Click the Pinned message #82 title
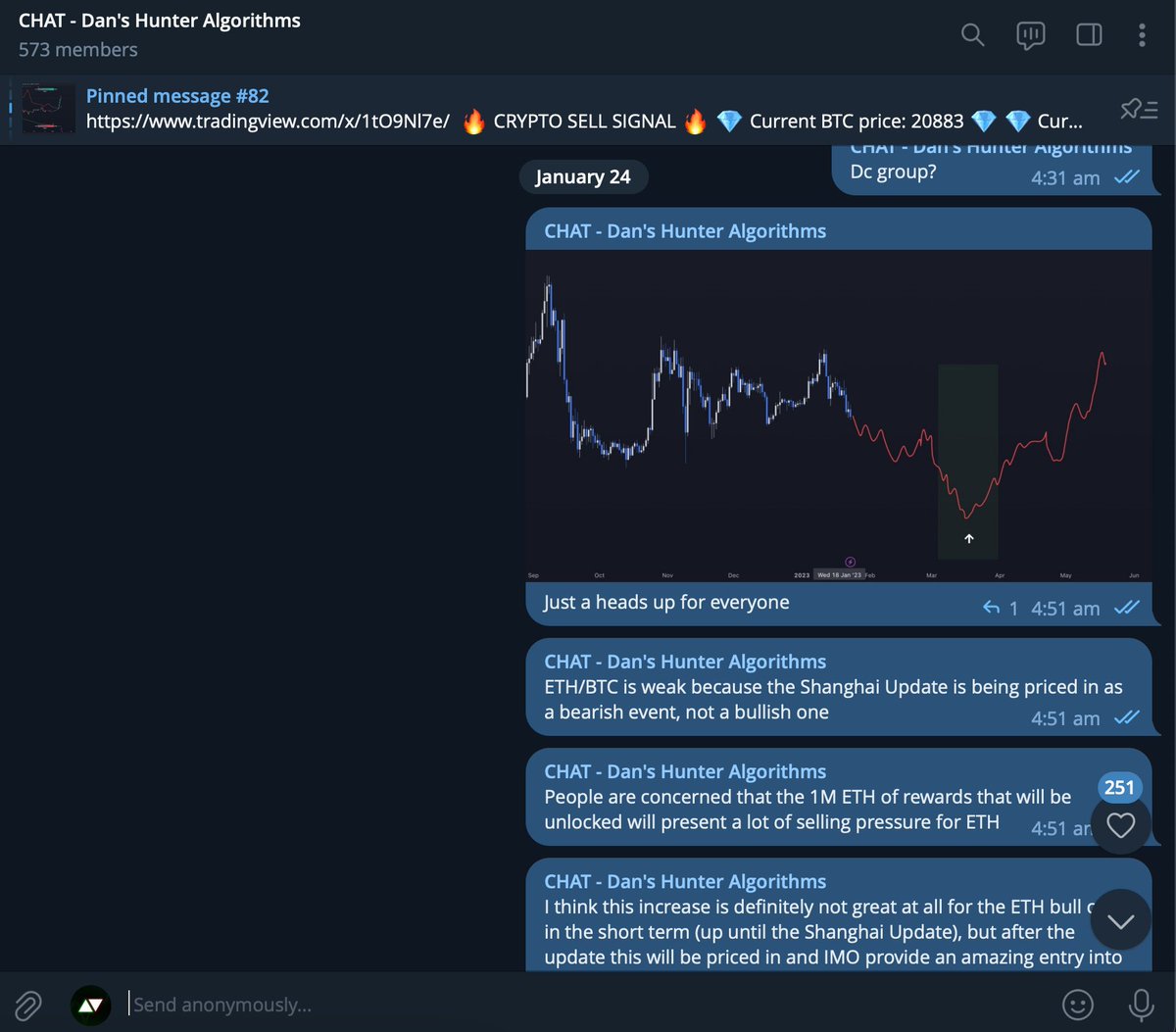The image size is (1176, 1032). (x=177, y=96)
